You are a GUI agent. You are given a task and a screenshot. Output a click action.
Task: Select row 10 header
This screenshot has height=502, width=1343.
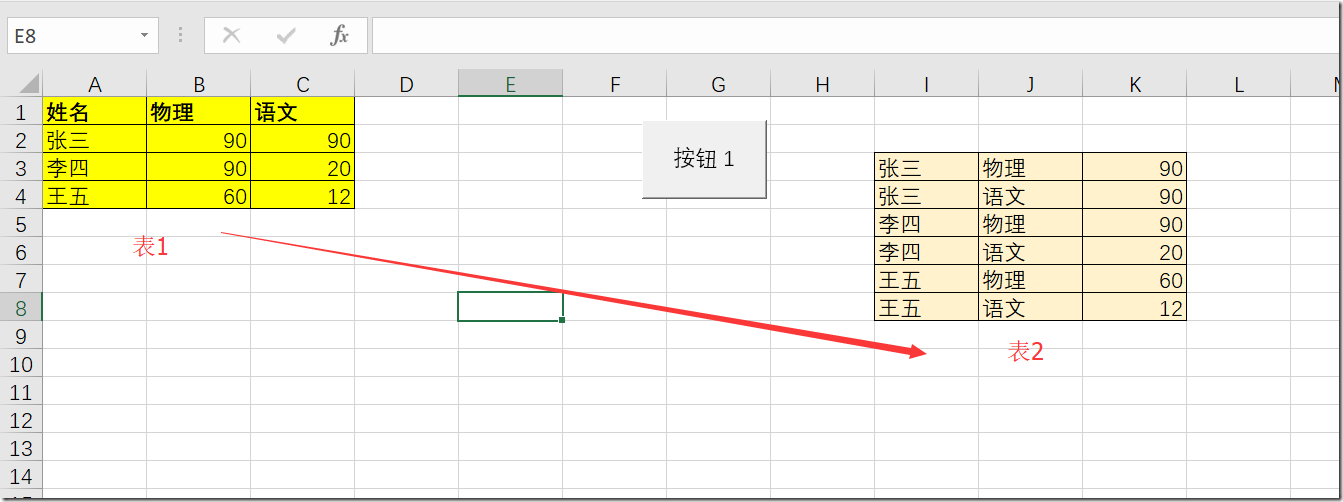(x=21, y=363)
